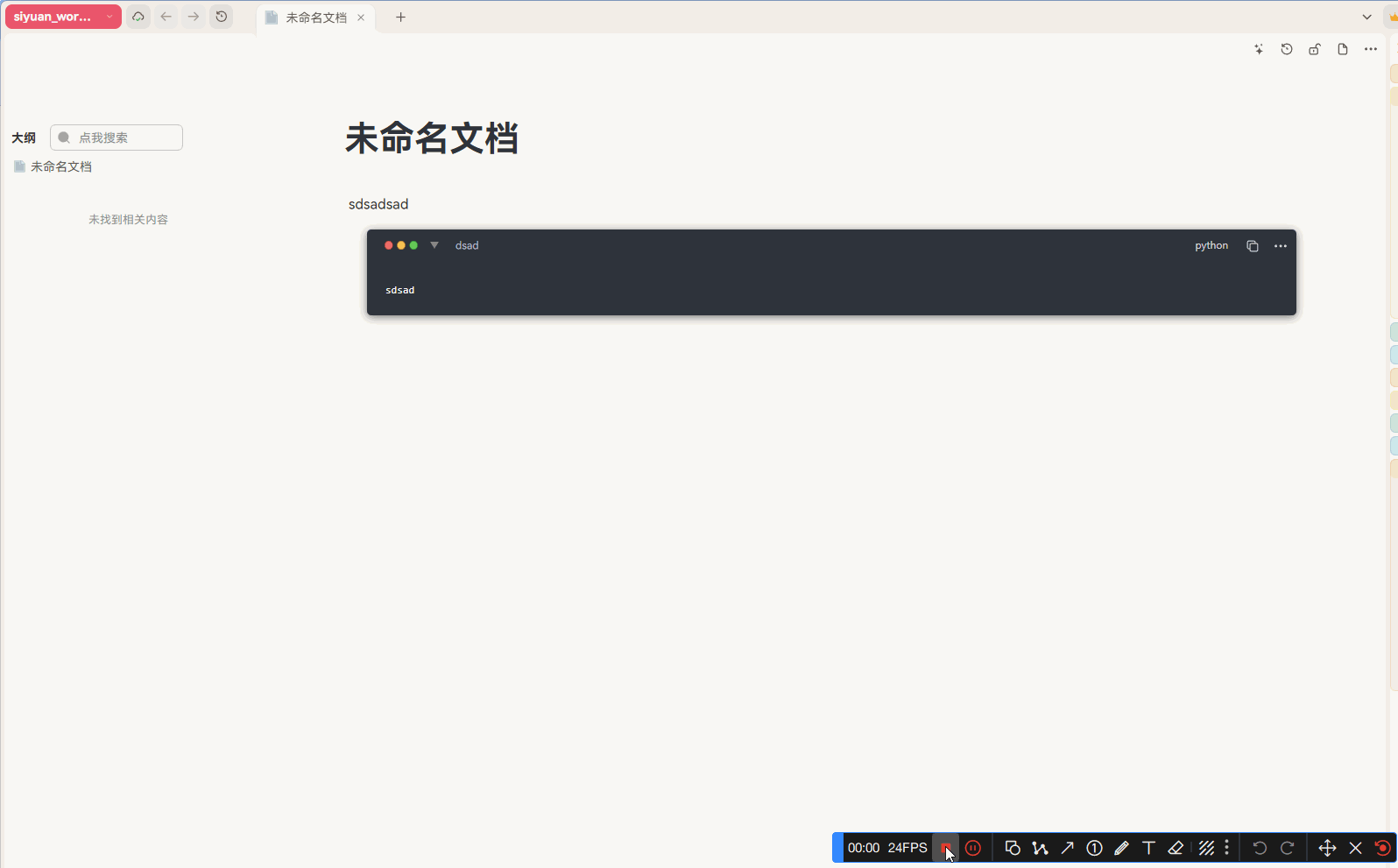Screen dimensions: 1398x868
Task: Open the code block more menu
Action: coord(1281,246)
